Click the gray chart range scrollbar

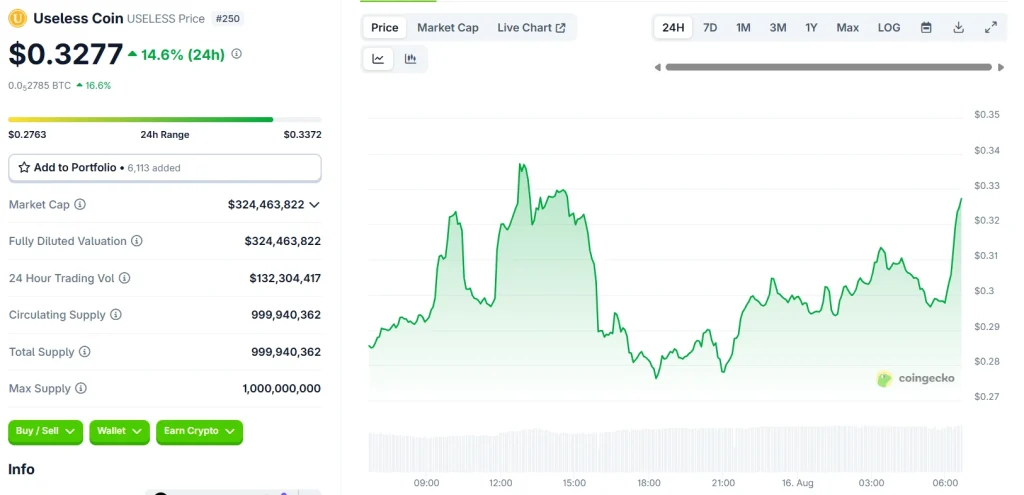829,67
